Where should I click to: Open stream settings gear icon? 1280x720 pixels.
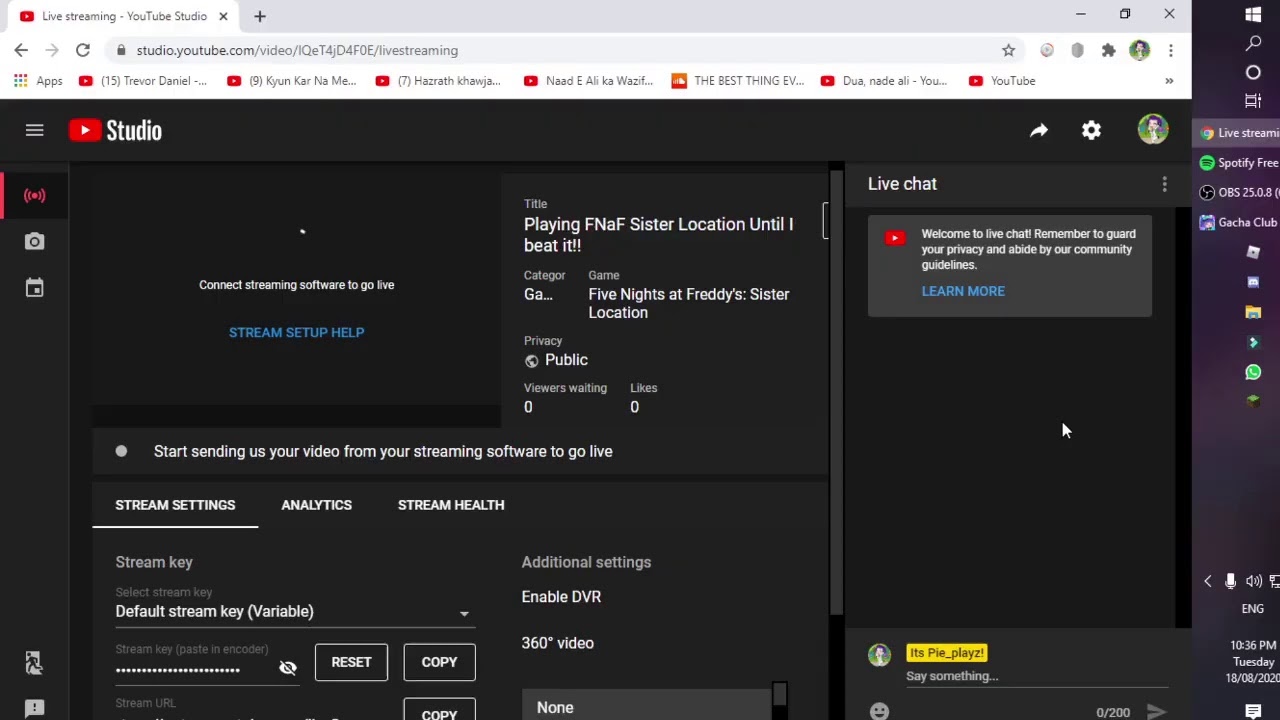[x=1091, y=130]
